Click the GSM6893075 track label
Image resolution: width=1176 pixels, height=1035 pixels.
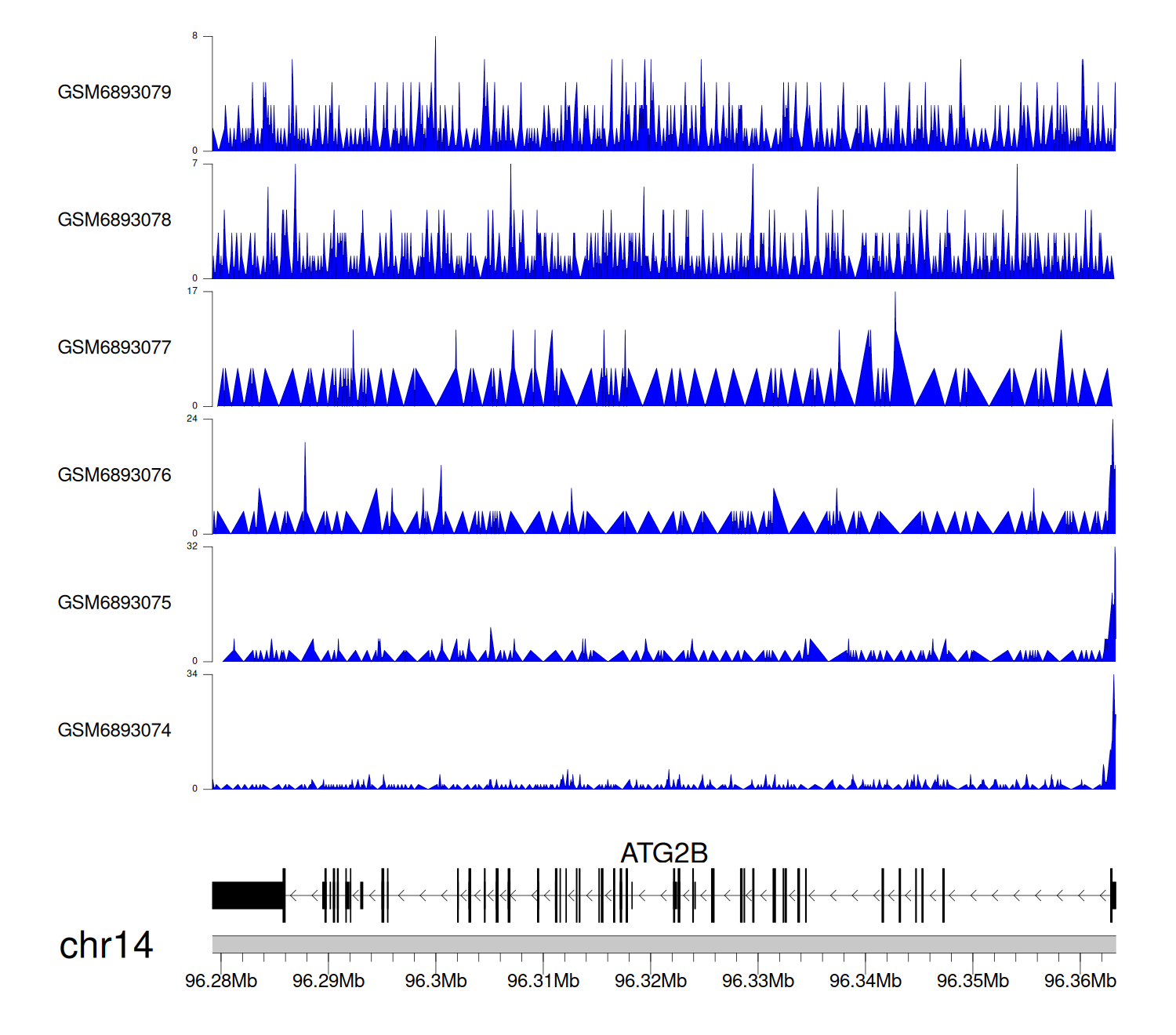(114, 602)
